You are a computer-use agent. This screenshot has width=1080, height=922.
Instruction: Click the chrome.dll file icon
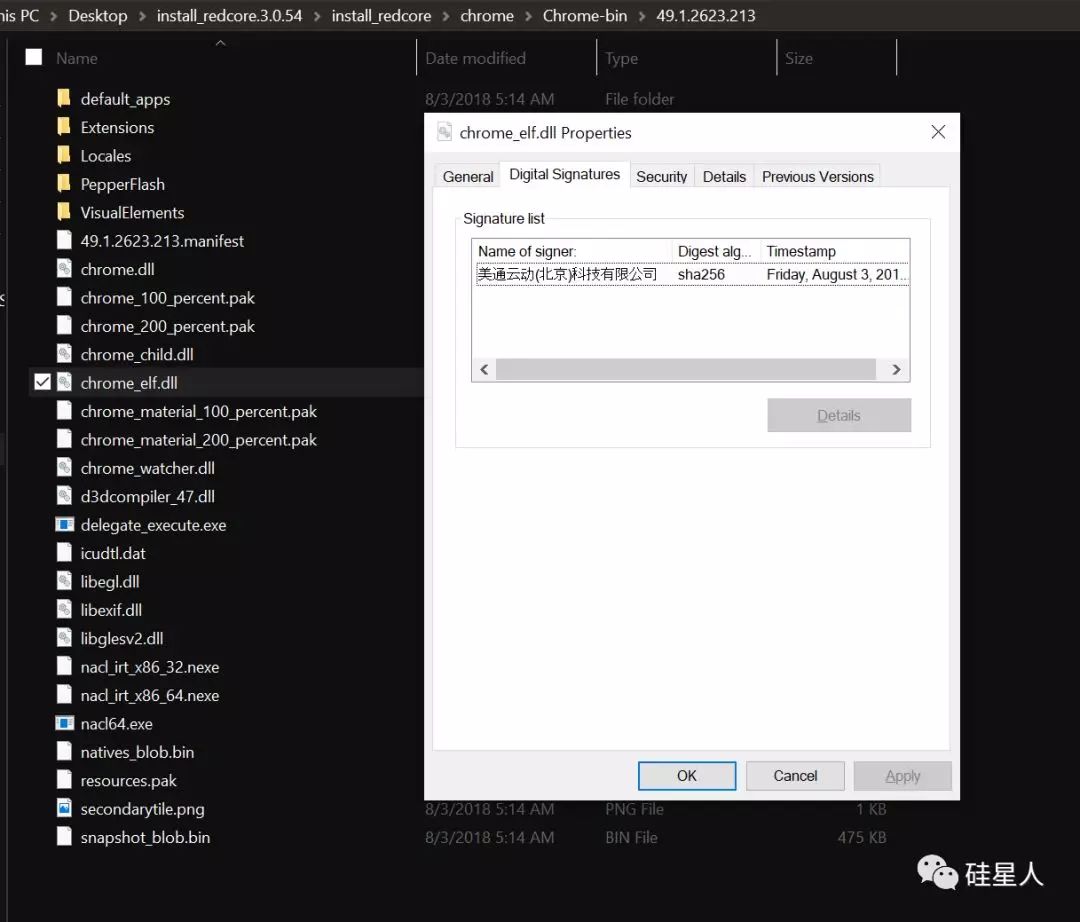click(x=64, y=269)
